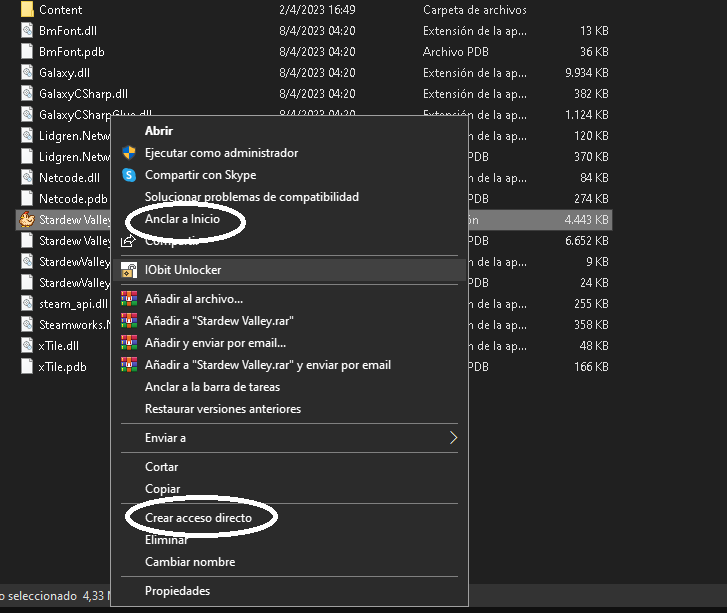
Task: Select the BmFont.dll file name
Action: tap(68, 31)
